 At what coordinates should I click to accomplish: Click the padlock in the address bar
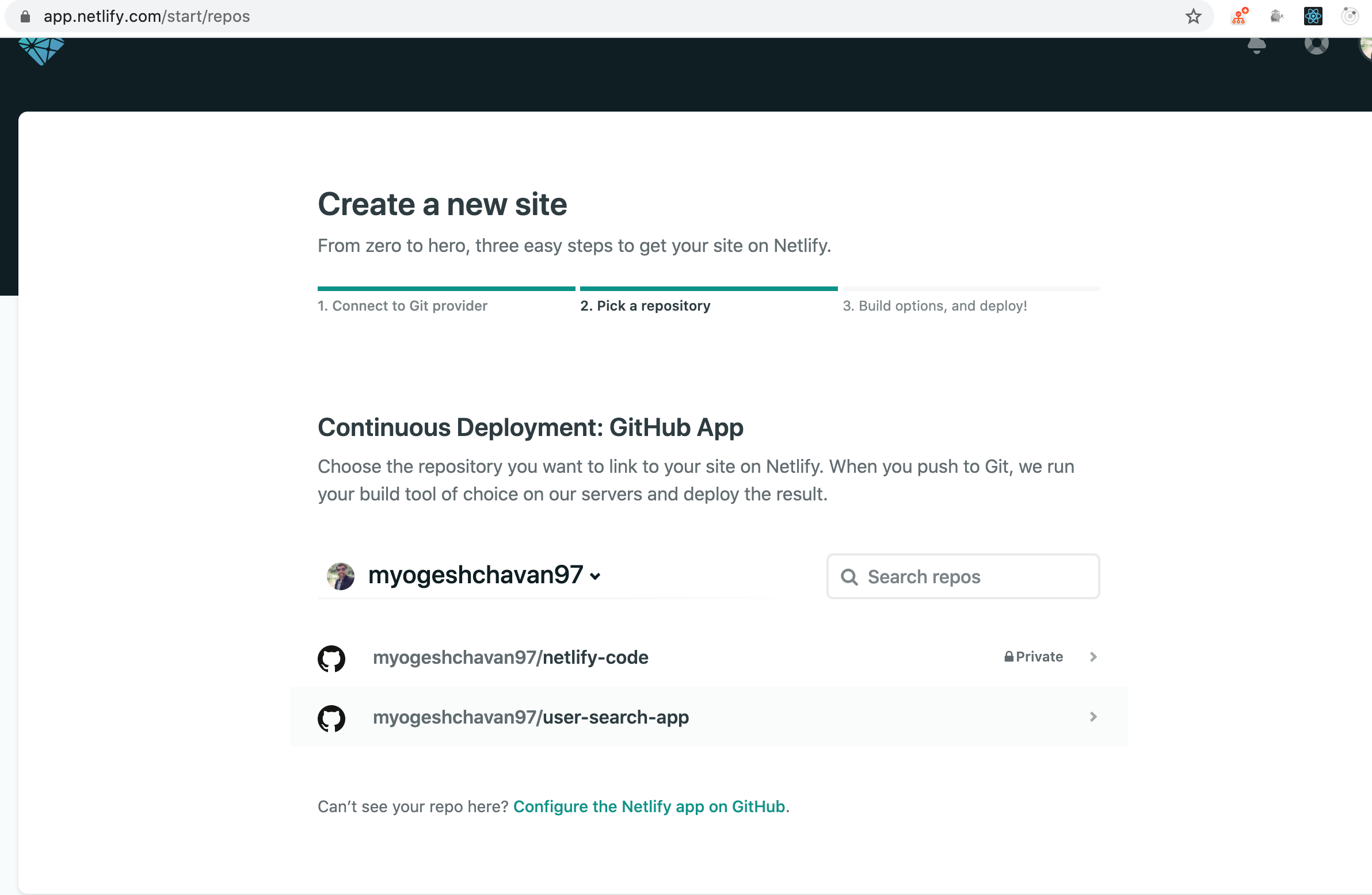coord(25,16)
